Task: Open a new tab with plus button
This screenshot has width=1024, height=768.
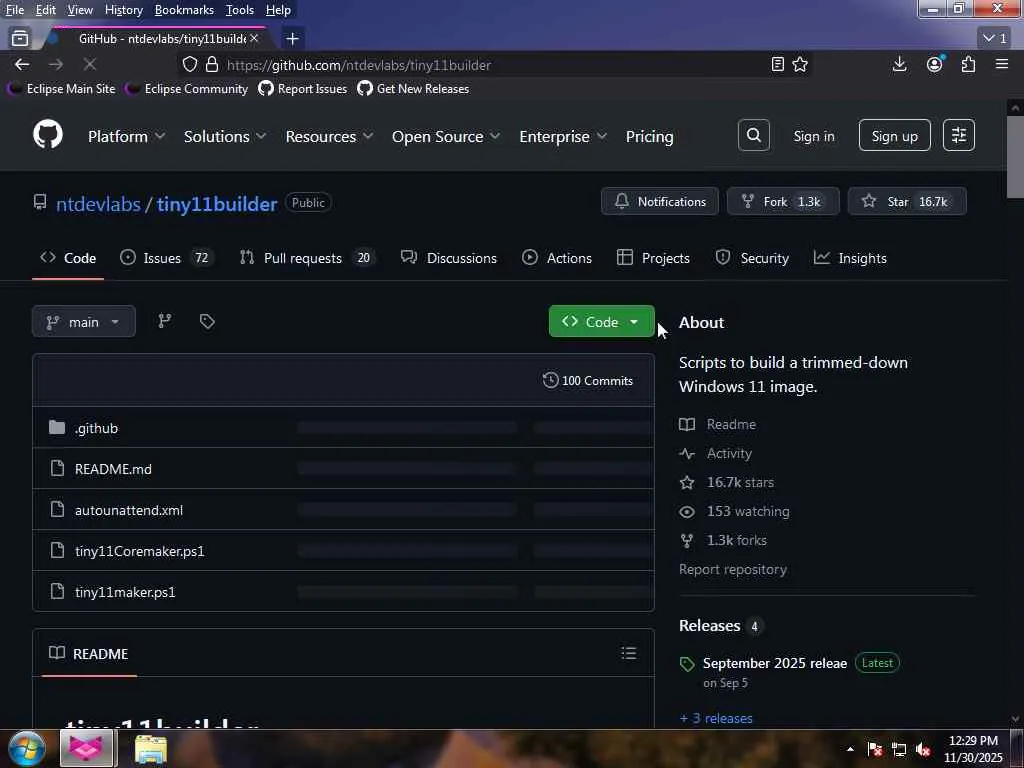Action: point(293,39)
